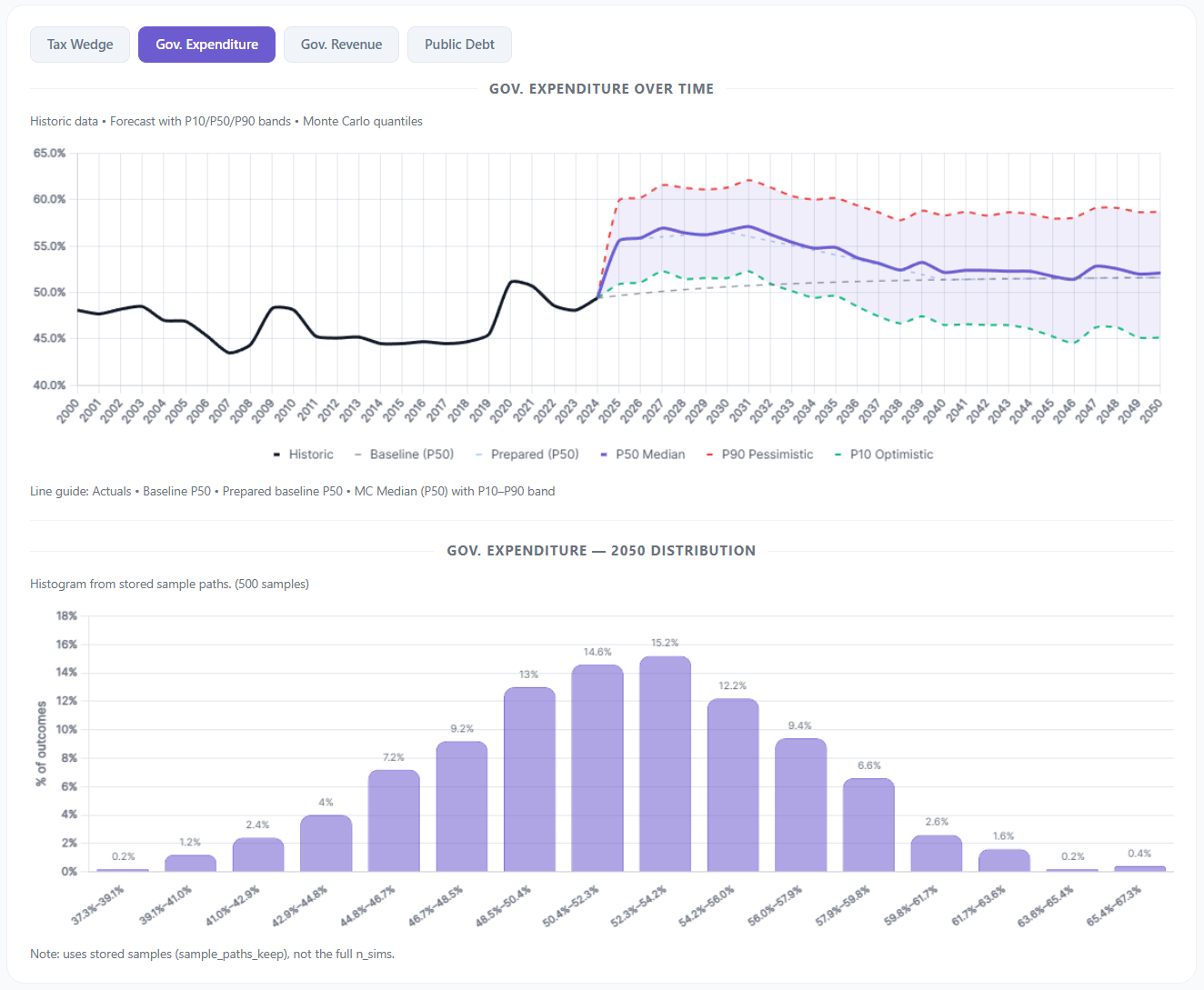Open the Gov. Revenue tab
This screenshot has width=1204, height=990.
341,44
